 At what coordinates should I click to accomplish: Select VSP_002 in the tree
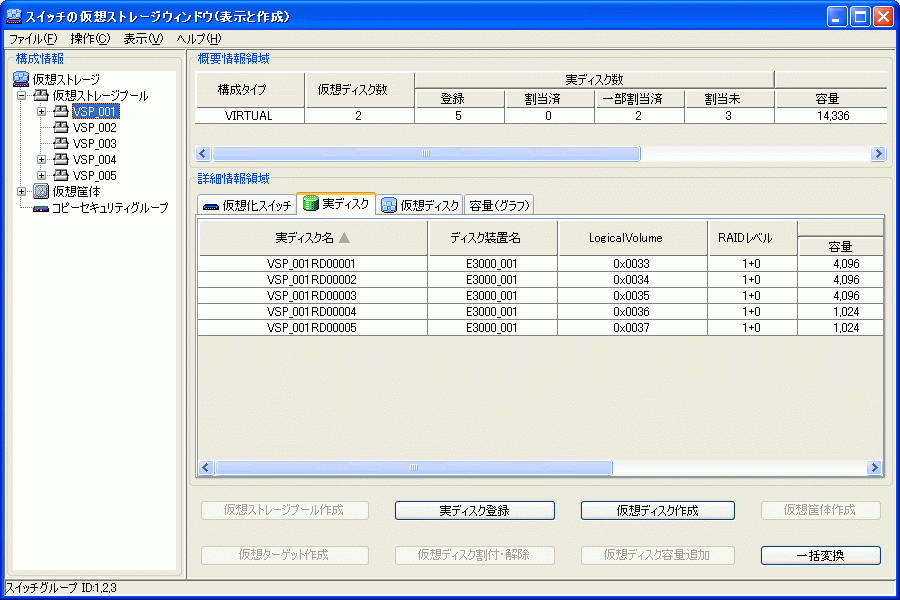pyautogui.click(x=95, y=127)
